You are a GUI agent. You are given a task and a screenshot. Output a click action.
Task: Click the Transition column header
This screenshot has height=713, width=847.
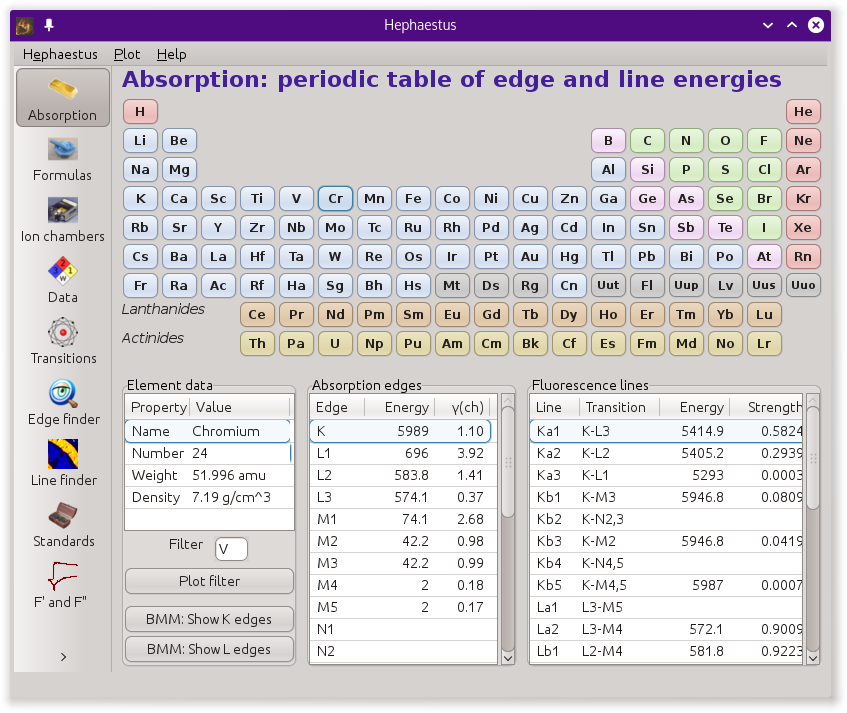(x=620, y=407)
